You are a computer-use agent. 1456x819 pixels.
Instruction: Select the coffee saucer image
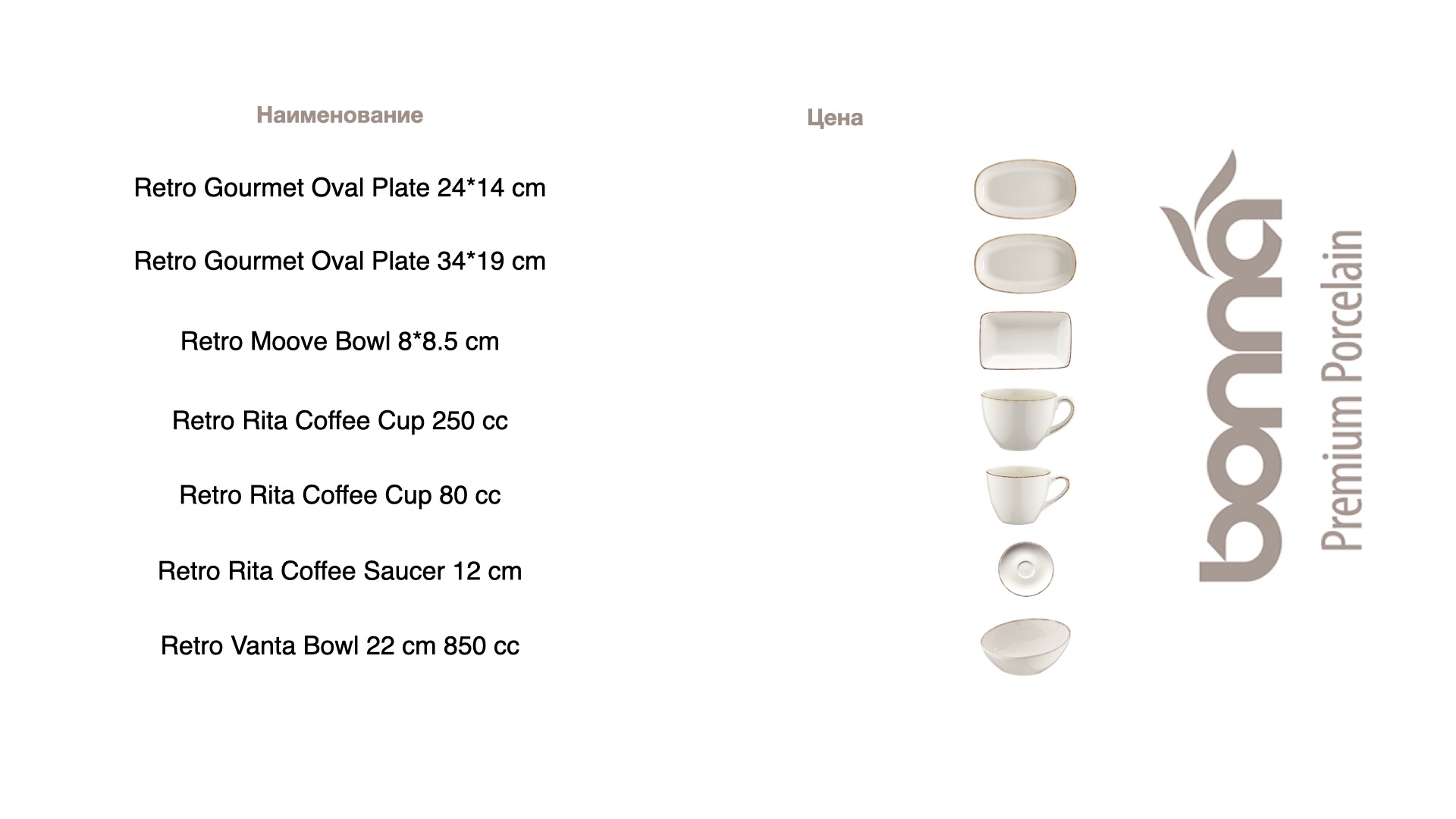(1025, 569)
